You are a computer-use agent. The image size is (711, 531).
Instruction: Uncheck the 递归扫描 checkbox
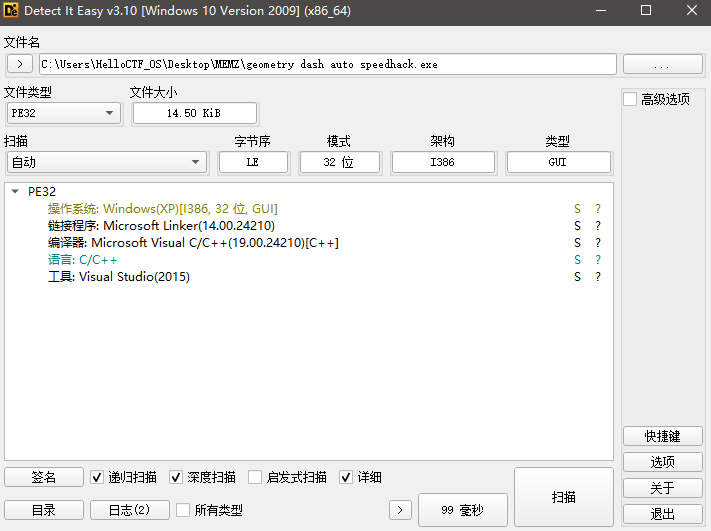tap(97, 477)
